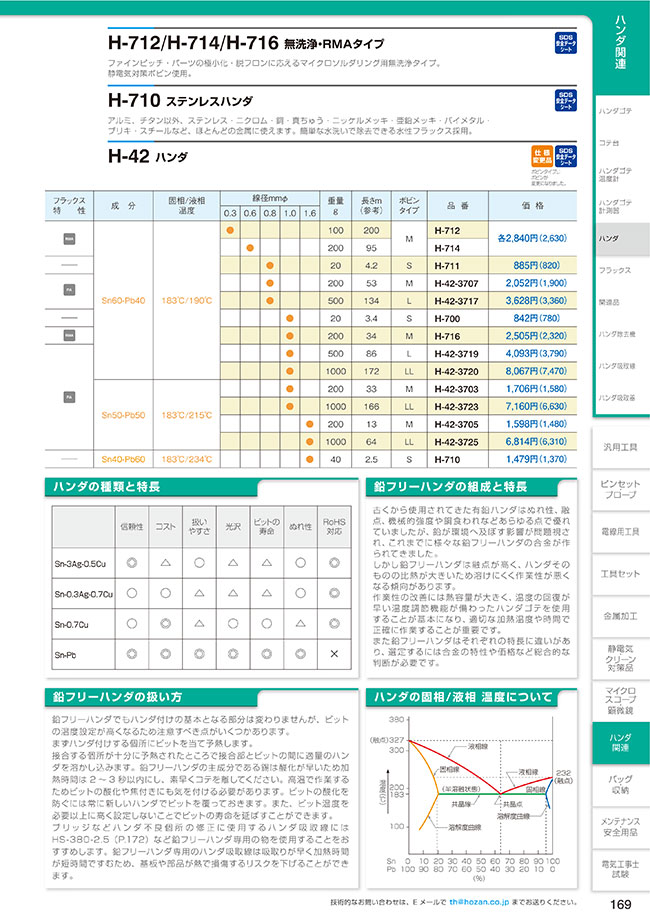Click the RMA flux icon in the H-712 row
The height and width of the screenshot is (920, 650).
(x=69, y=239)
